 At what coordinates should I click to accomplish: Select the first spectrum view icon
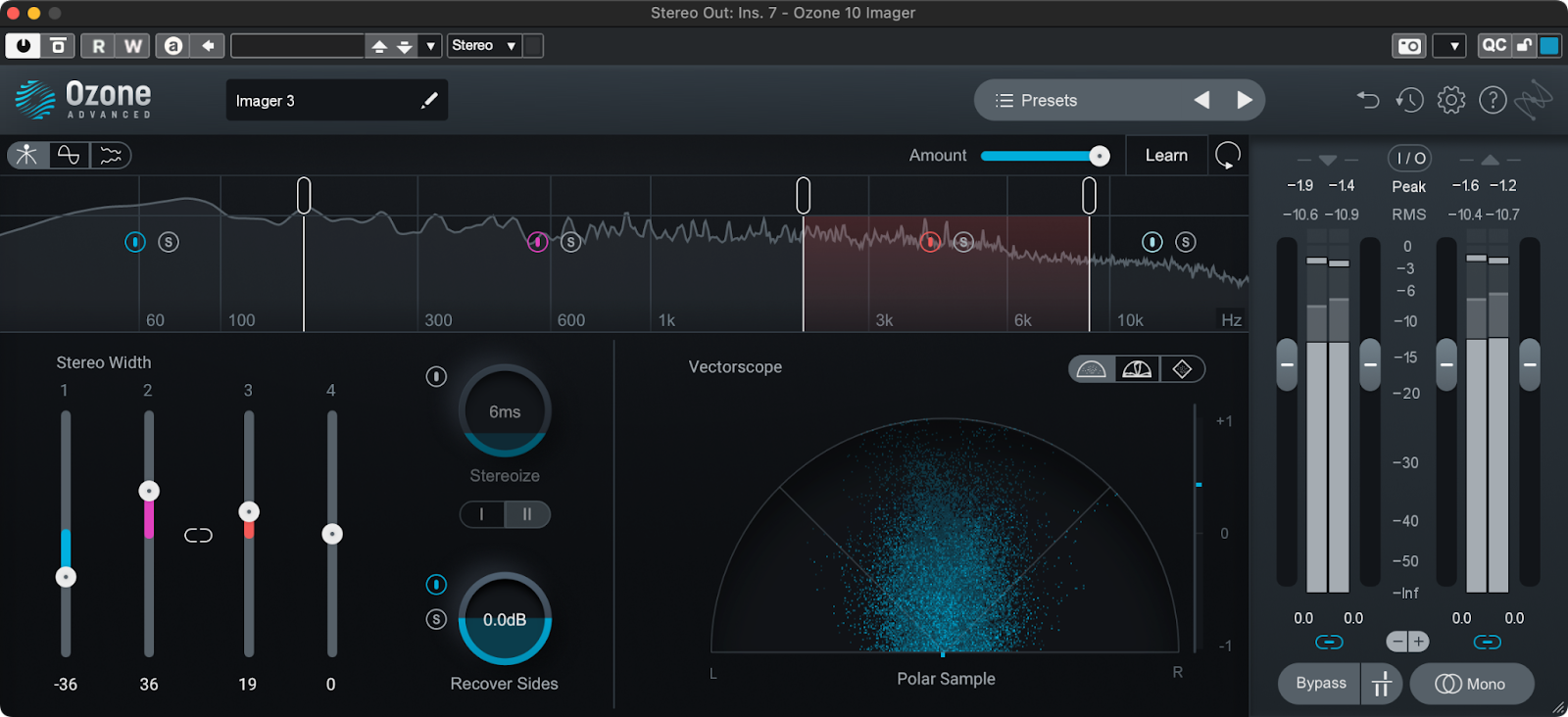coord(27,155)
